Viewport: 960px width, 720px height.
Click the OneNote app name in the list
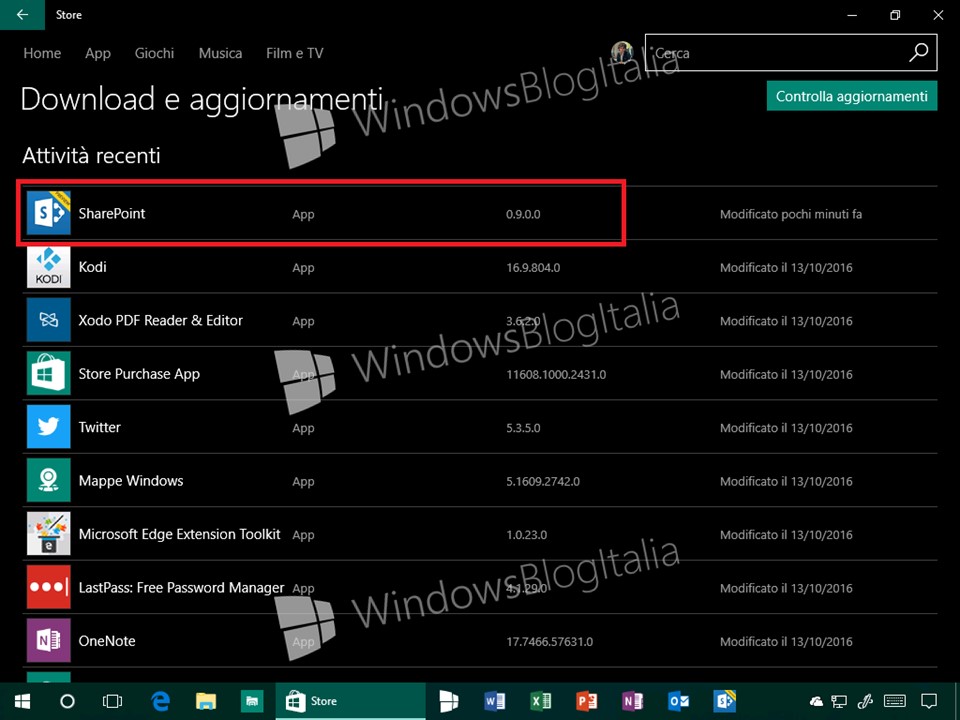tap(107, 641)
